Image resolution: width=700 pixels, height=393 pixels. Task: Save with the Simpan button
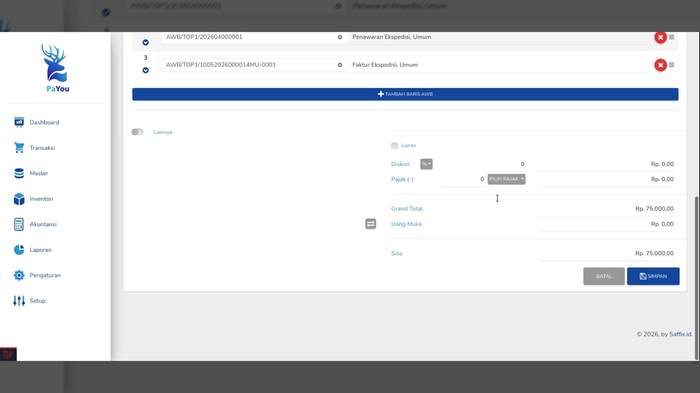tap(653, 276)
